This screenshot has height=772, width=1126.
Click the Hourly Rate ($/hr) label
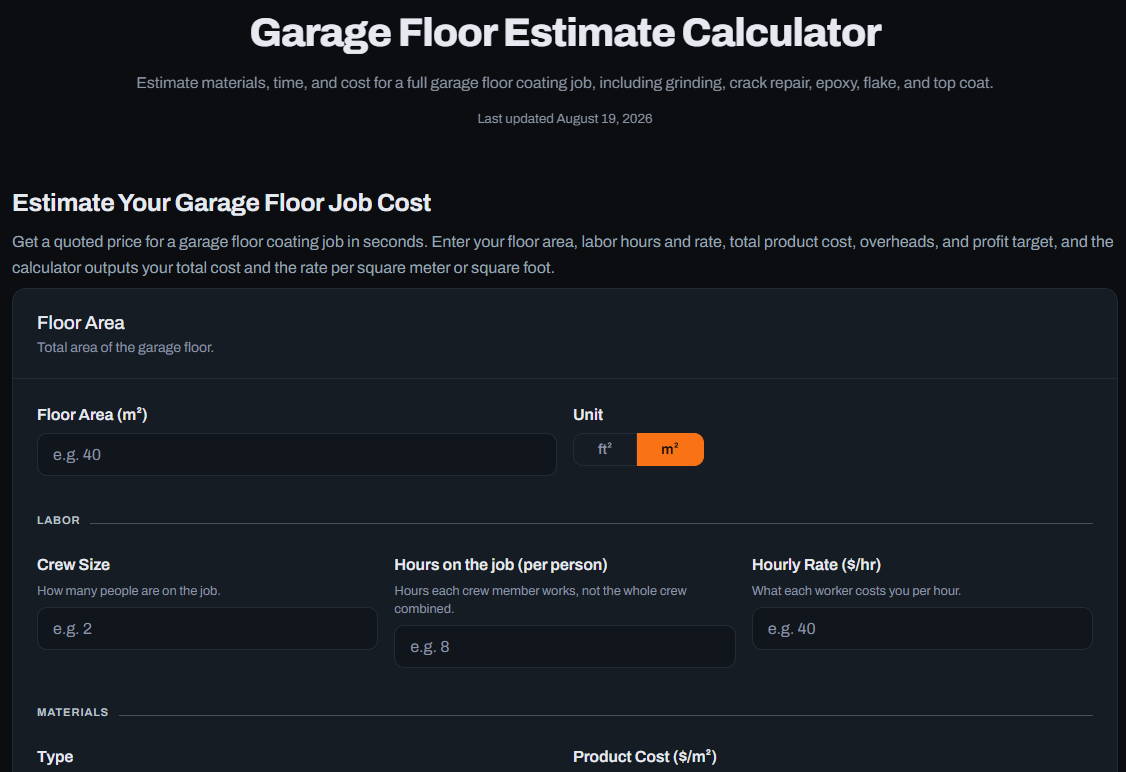[x=816, y=564]
